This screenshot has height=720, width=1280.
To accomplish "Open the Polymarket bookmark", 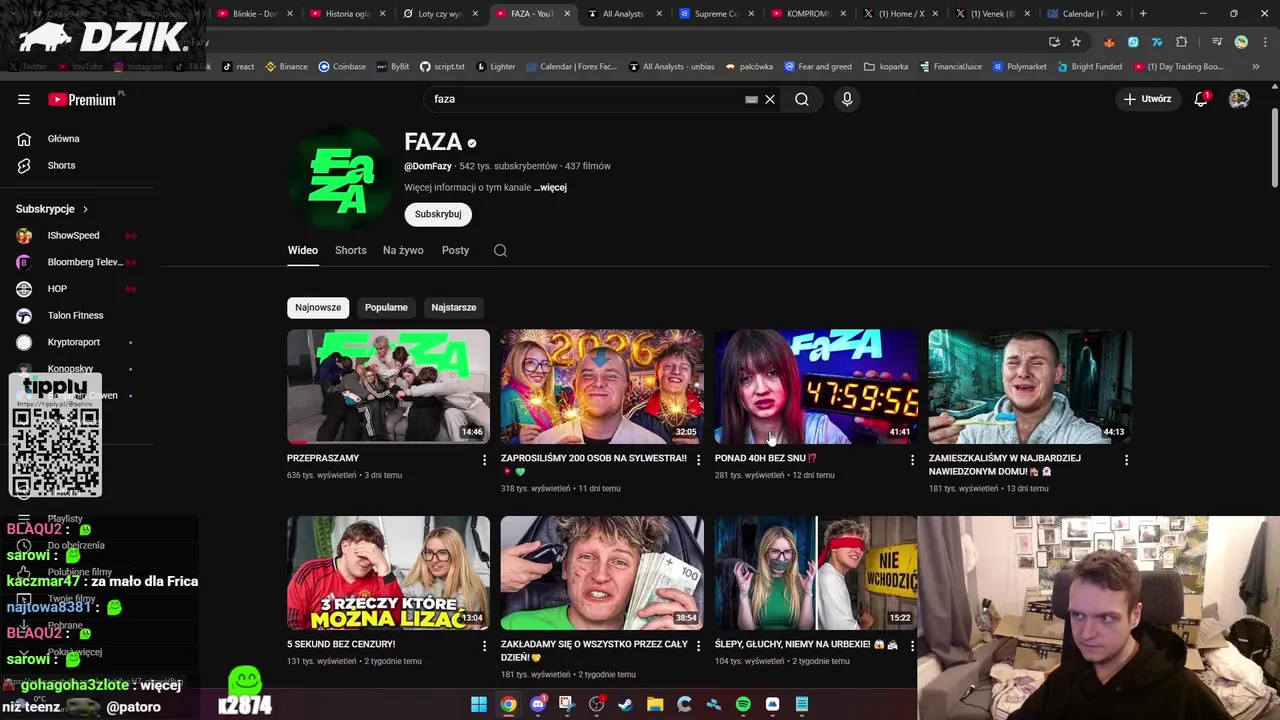I will click(x=1019, y=66).
